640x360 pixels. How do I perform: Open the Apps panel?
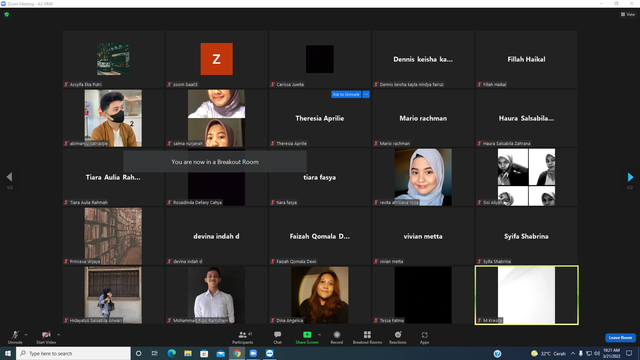(x=424, y=337)
